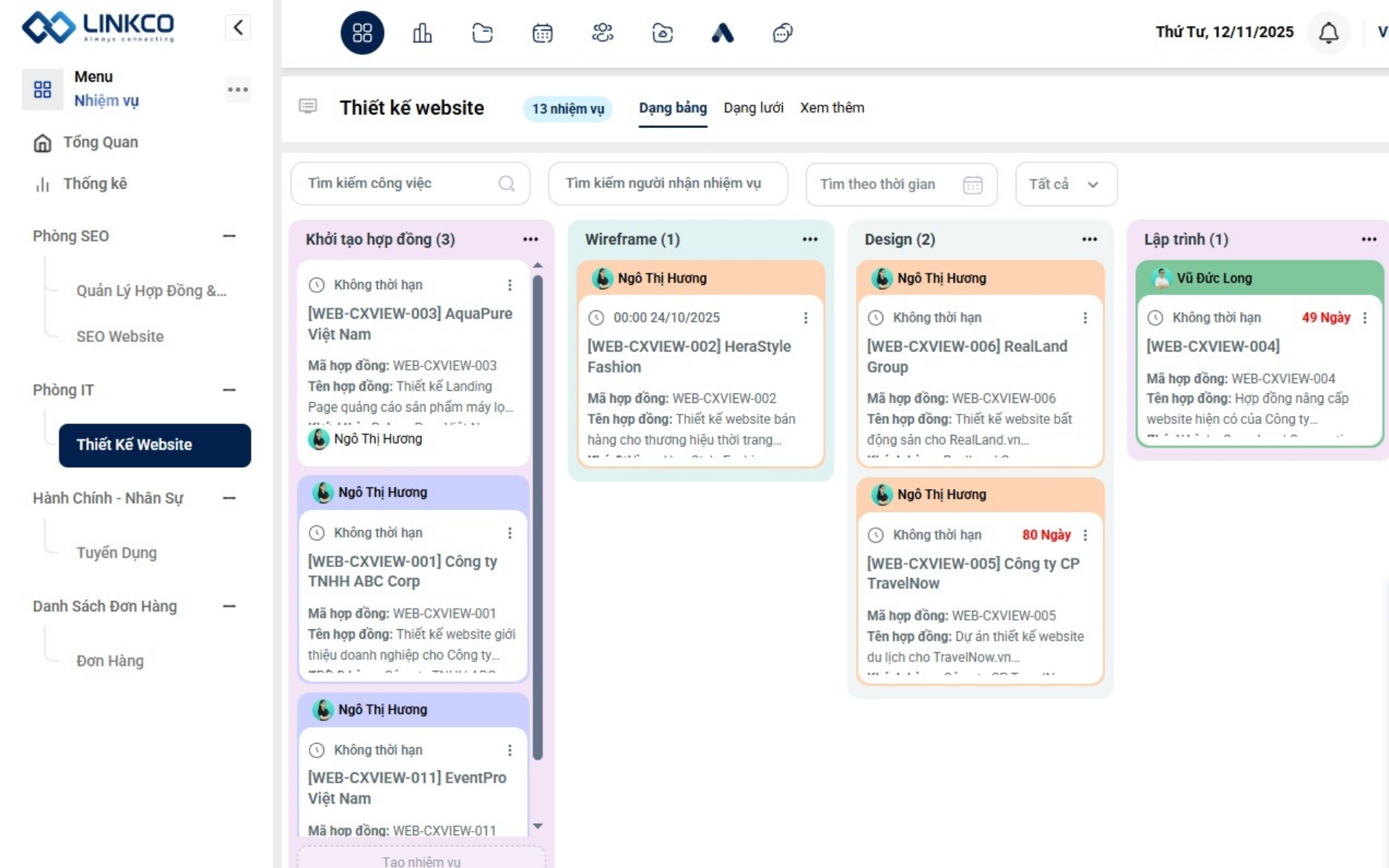Screen dimensions: 1389x868
Task: Select the apps grid dashboard icon
Action: coord(362,33)
